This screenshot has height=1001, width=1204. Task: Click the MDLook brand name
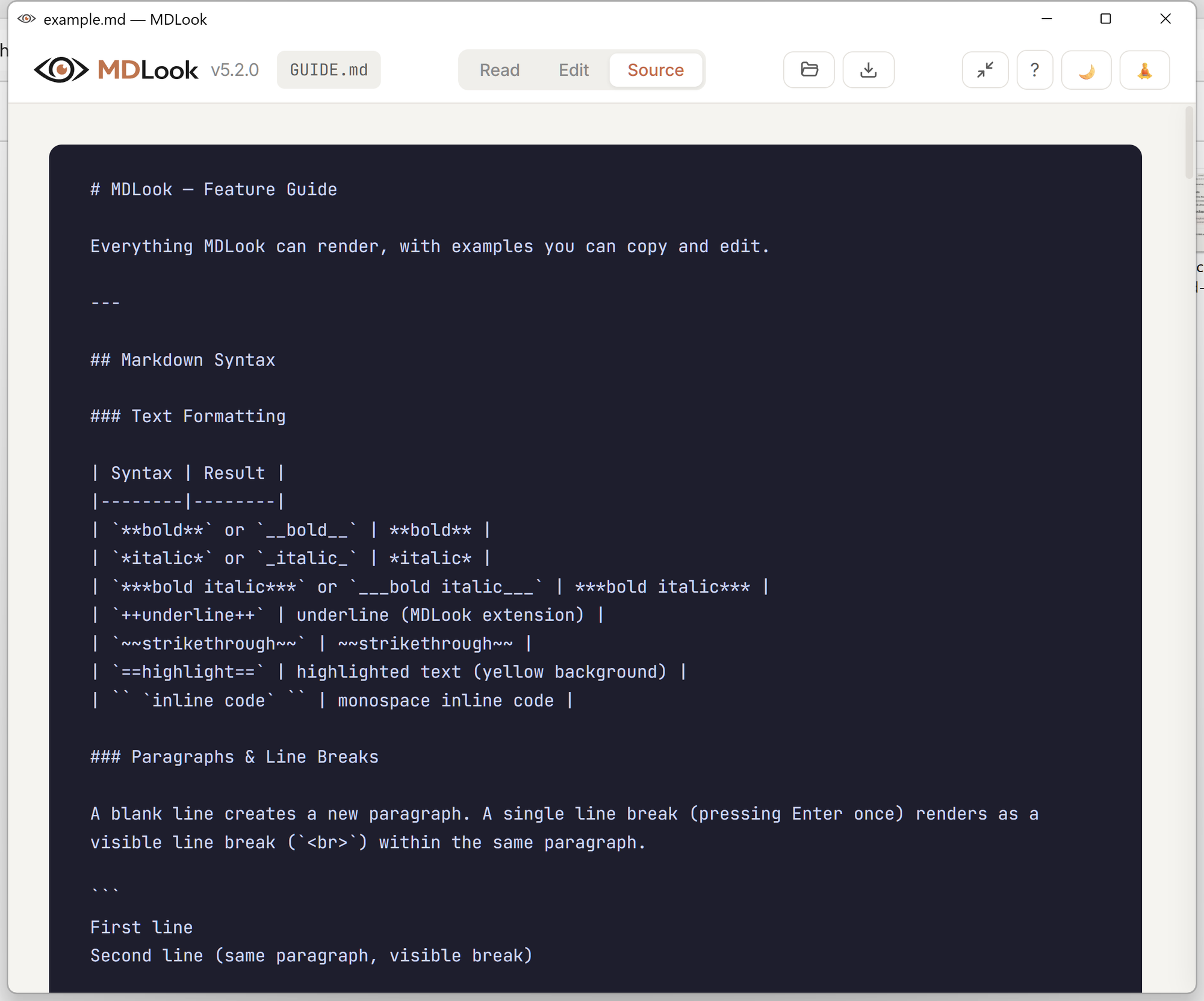point(147,70)
